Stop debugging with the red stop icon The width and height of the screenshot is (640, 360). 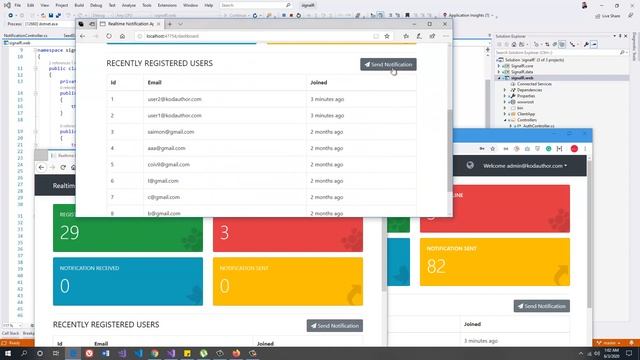click(291, 16)
